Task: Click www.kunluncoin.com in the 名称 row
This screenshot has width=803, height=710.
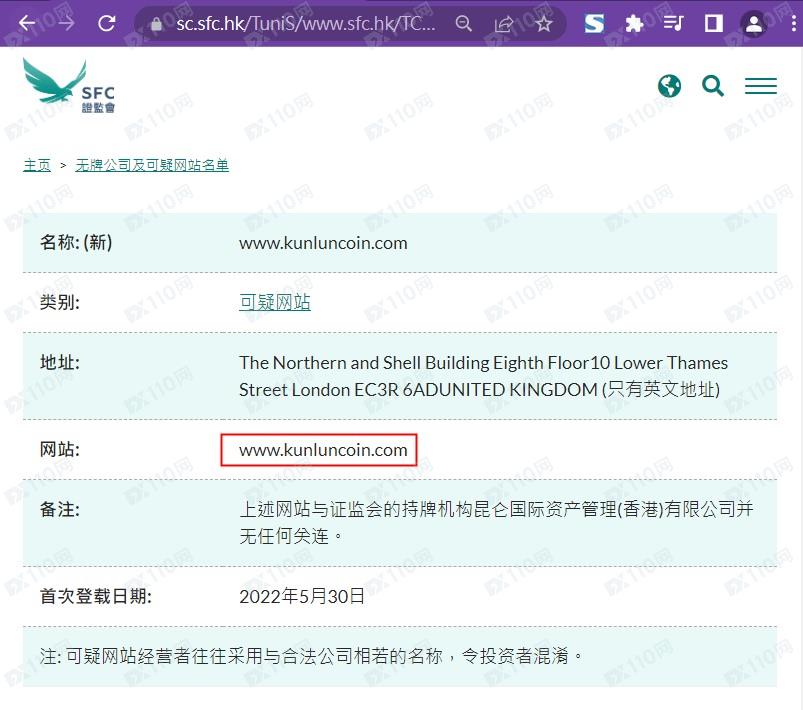Action: tap(323, 243)
